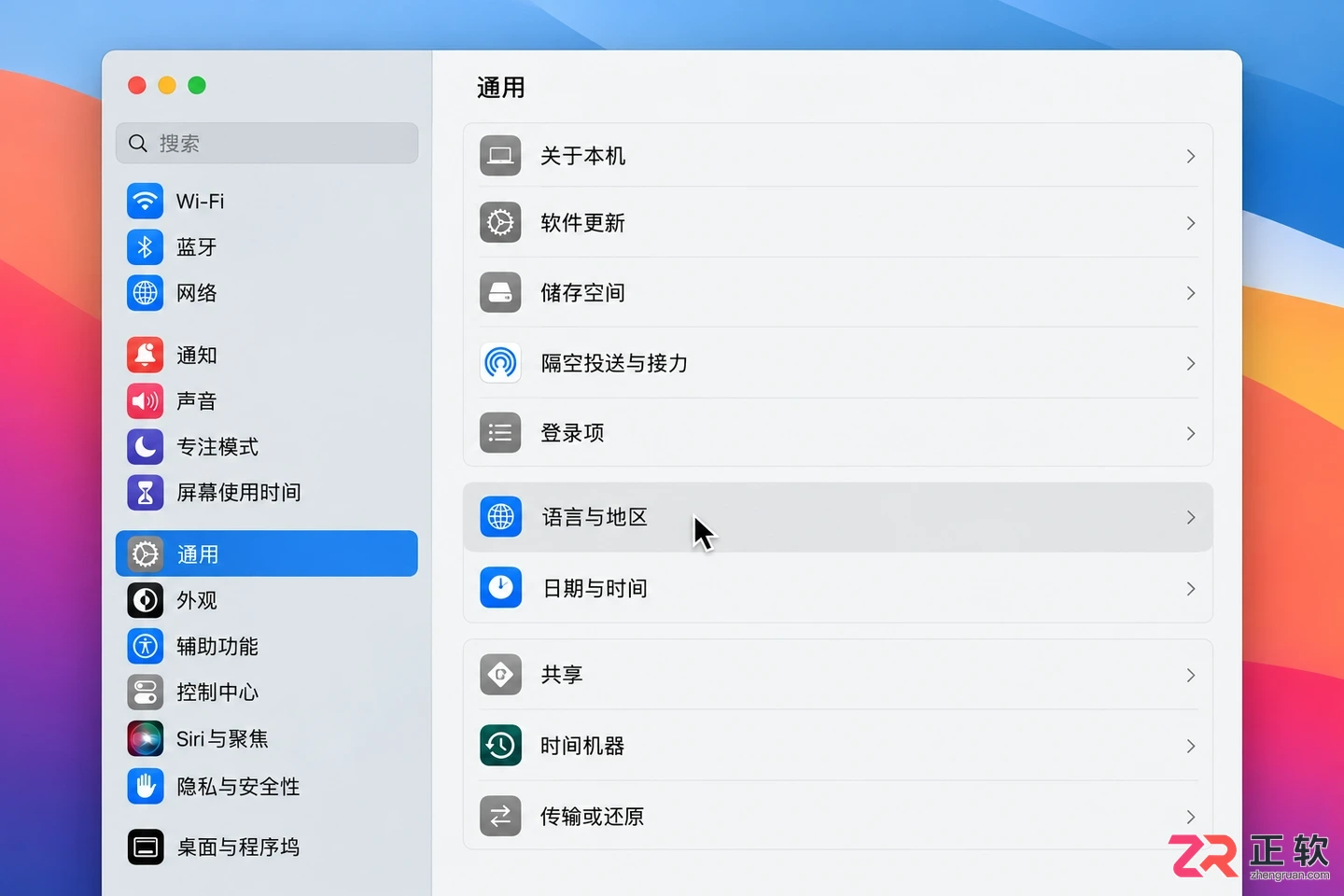Open the 传输或还原 label
This screenshot has width=1344, height=896.
pyautogui.click(x=592, y=816)
